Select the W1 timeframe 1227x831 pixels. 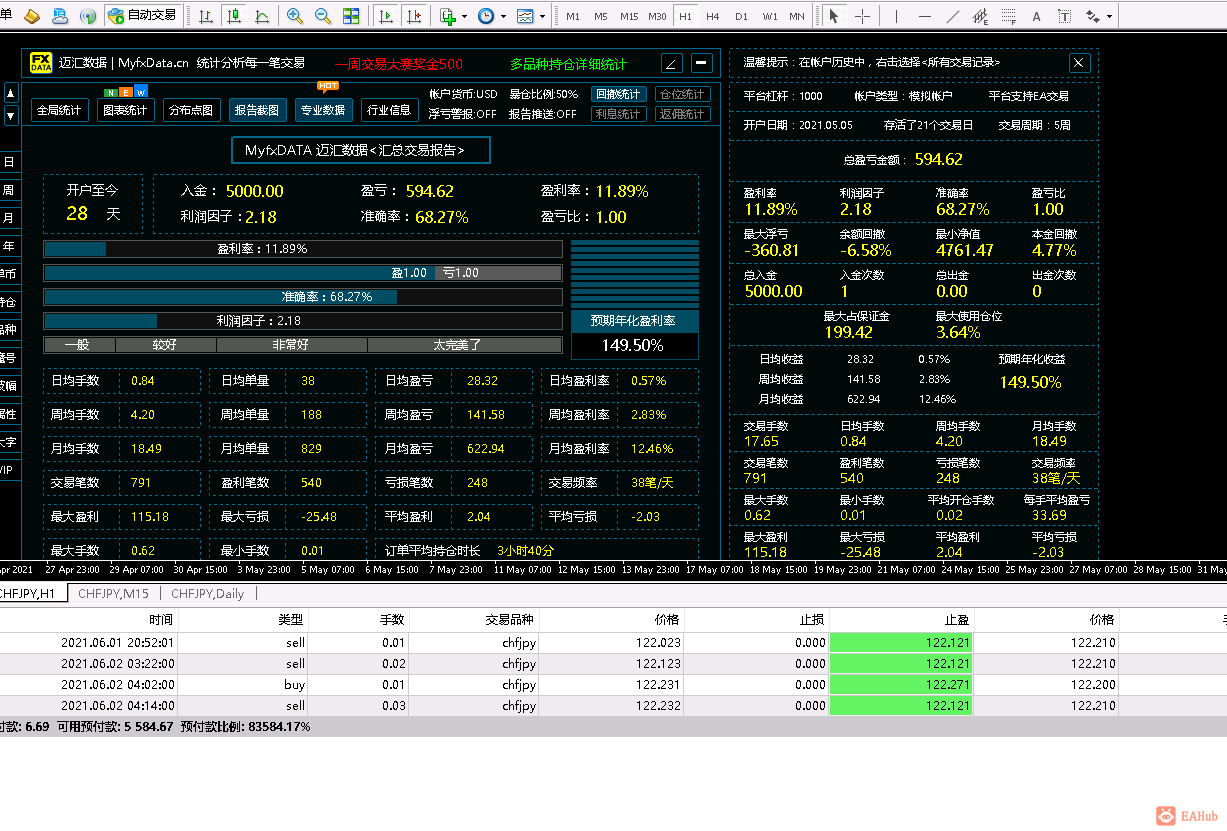pos(769,16)
